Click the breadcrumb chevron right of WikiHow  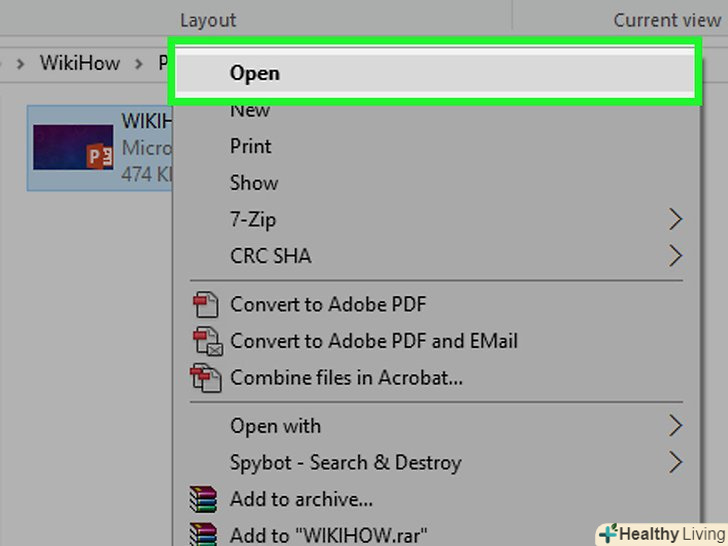coord(138,63)
